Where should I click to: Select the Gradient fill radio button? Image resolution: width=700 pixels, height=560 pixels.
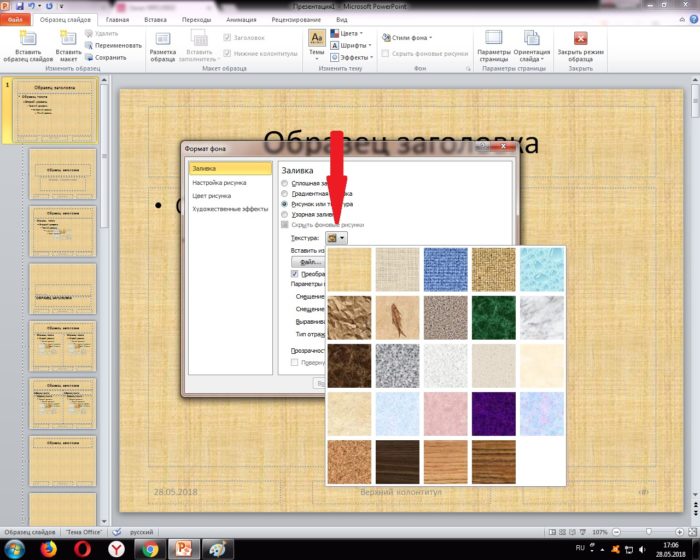coord(284,193)
